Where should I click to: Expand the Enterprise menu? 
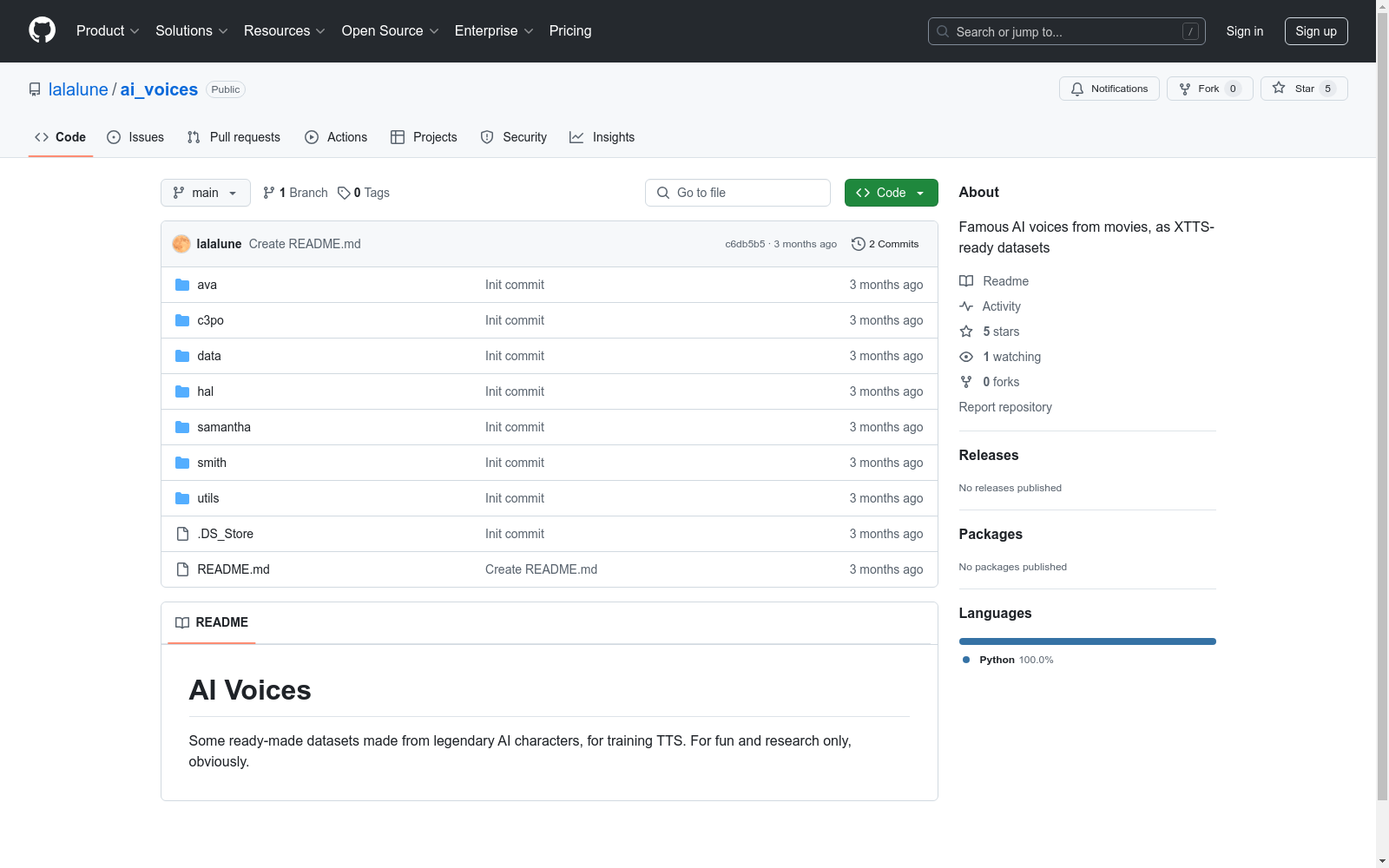click(494, 31)
